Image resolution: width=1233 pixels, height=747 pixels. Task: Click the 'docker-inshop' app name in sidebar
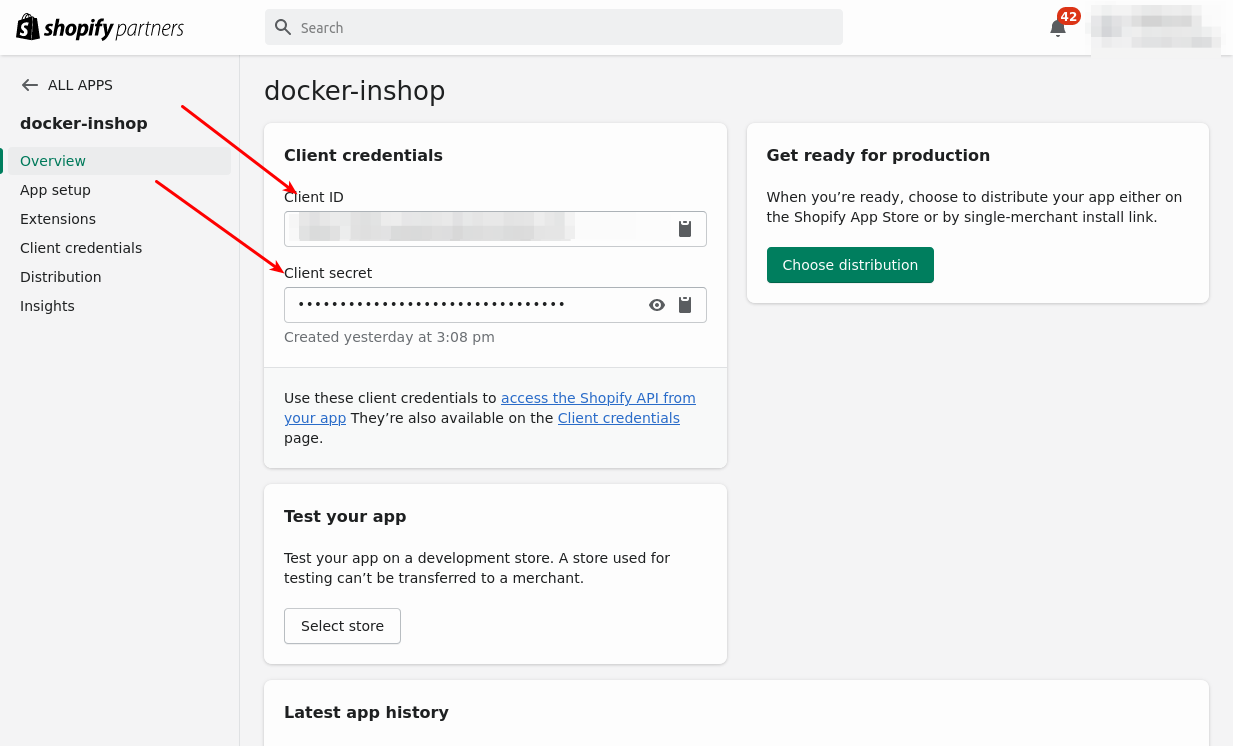(84, 123)
